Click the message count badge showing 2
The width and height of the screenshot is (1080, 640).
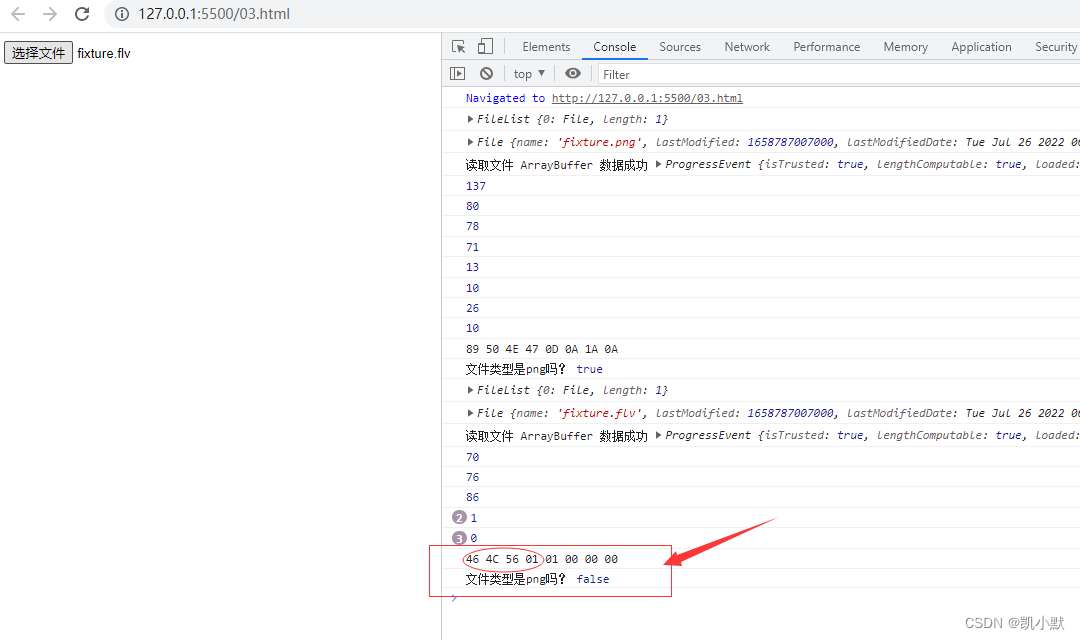(459, 518)
